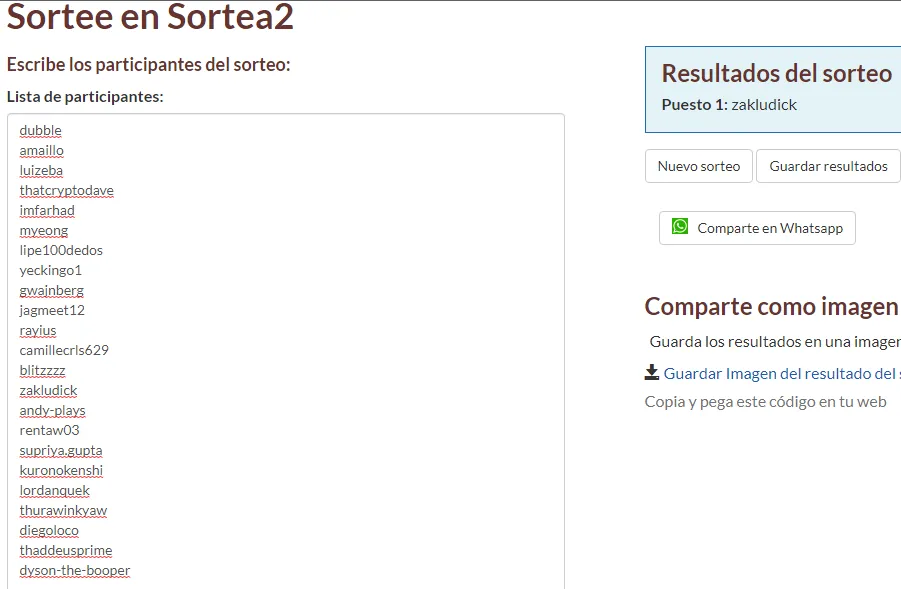901x589 pixels.
Task: Select participant dubble in the list
Action: (x=40, y=130)
